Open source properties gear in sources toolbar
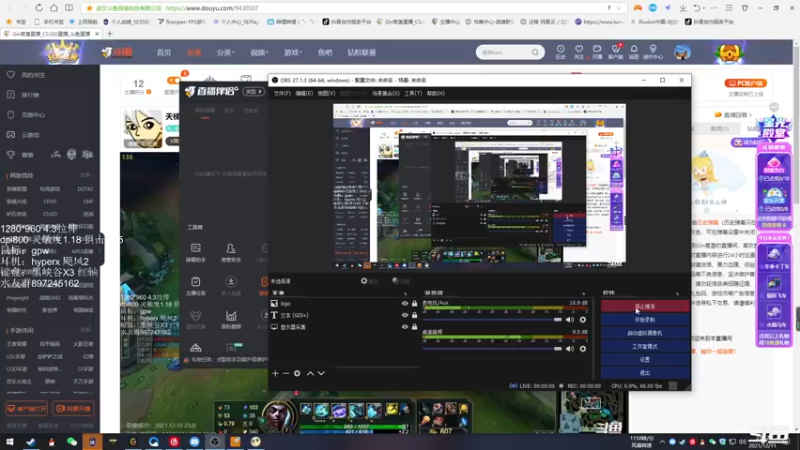The height and width of the screenshot is (450, 800). [297, 373]
